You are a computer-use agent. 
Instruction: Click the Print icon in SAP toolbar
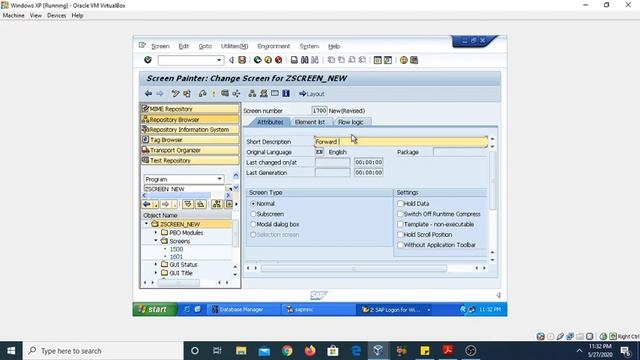point(294,60)
